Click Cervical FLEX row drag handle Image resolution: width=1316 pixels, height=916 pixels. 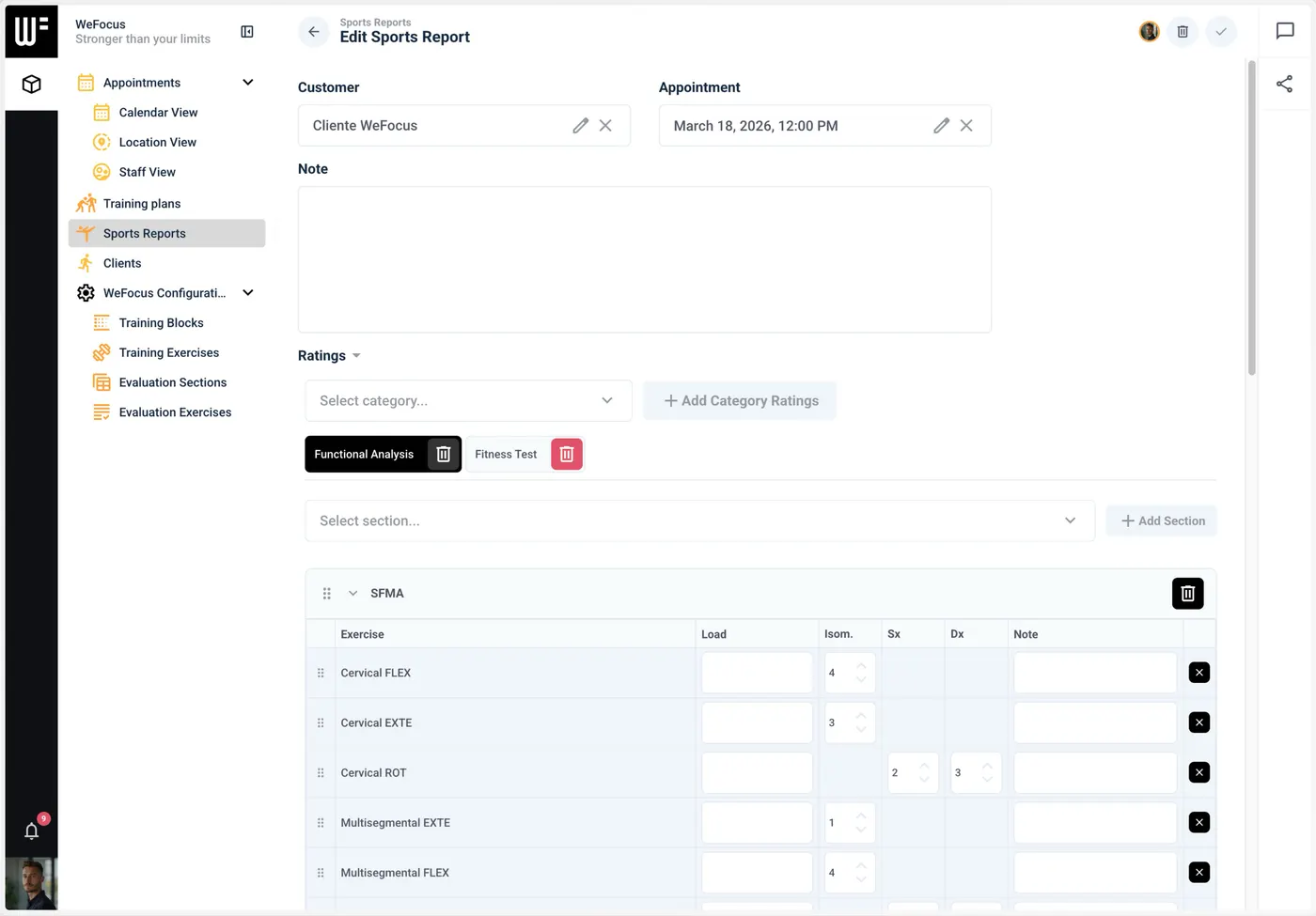[x=321, y=673]
